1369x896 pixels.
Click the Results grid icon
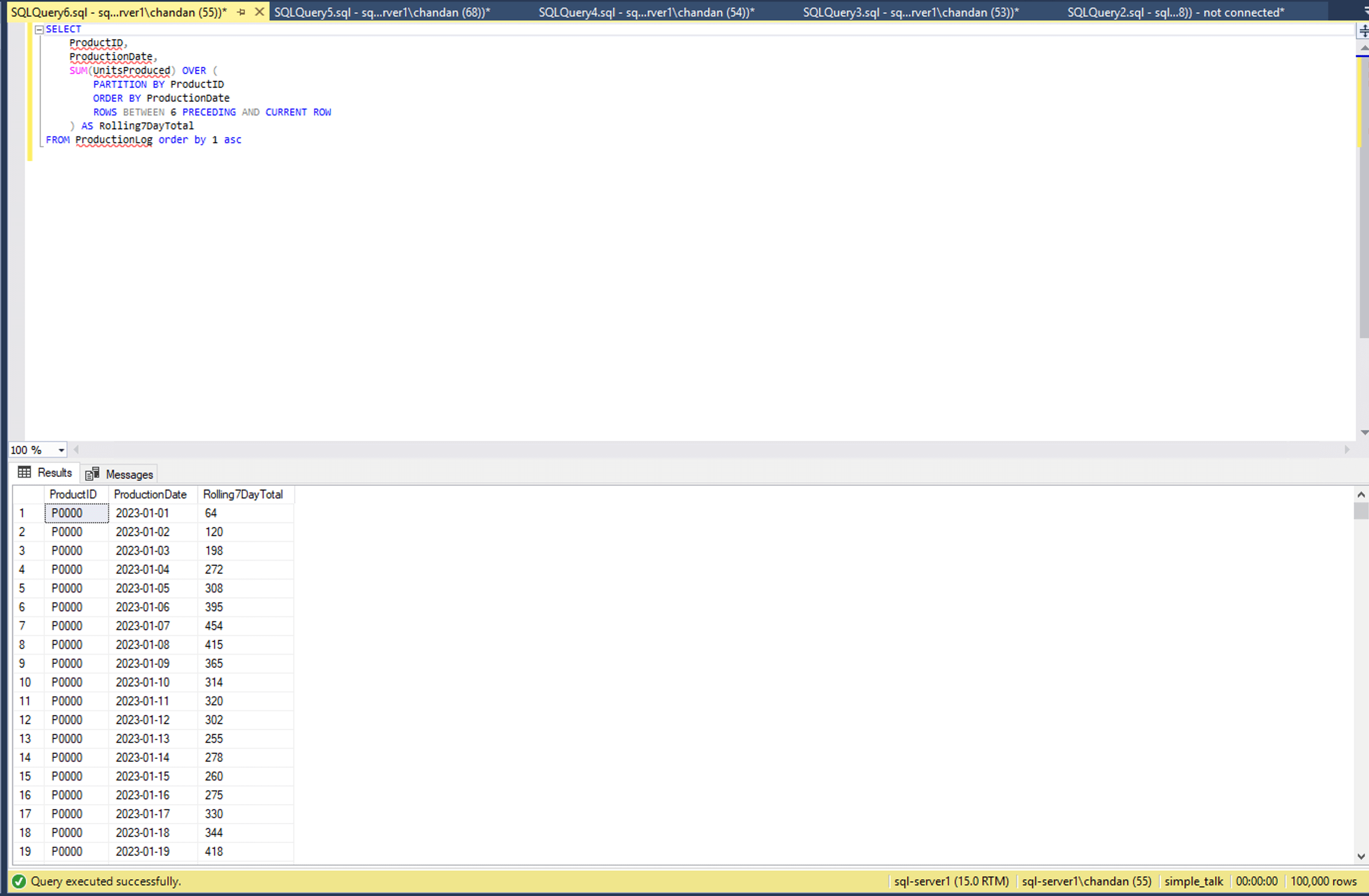coord(24,472)
